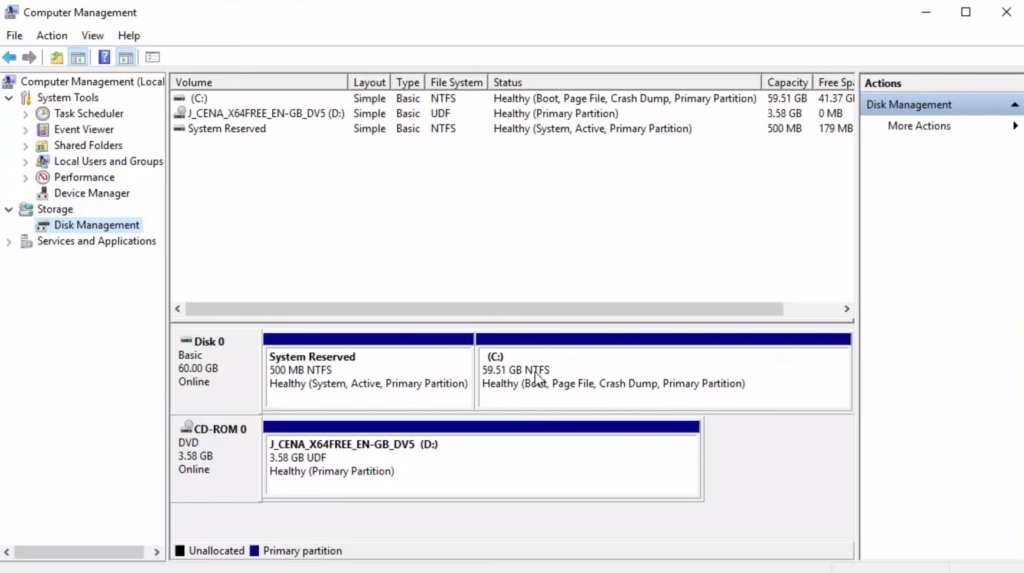
Task: Open the View menu
Action: [92, 35]
